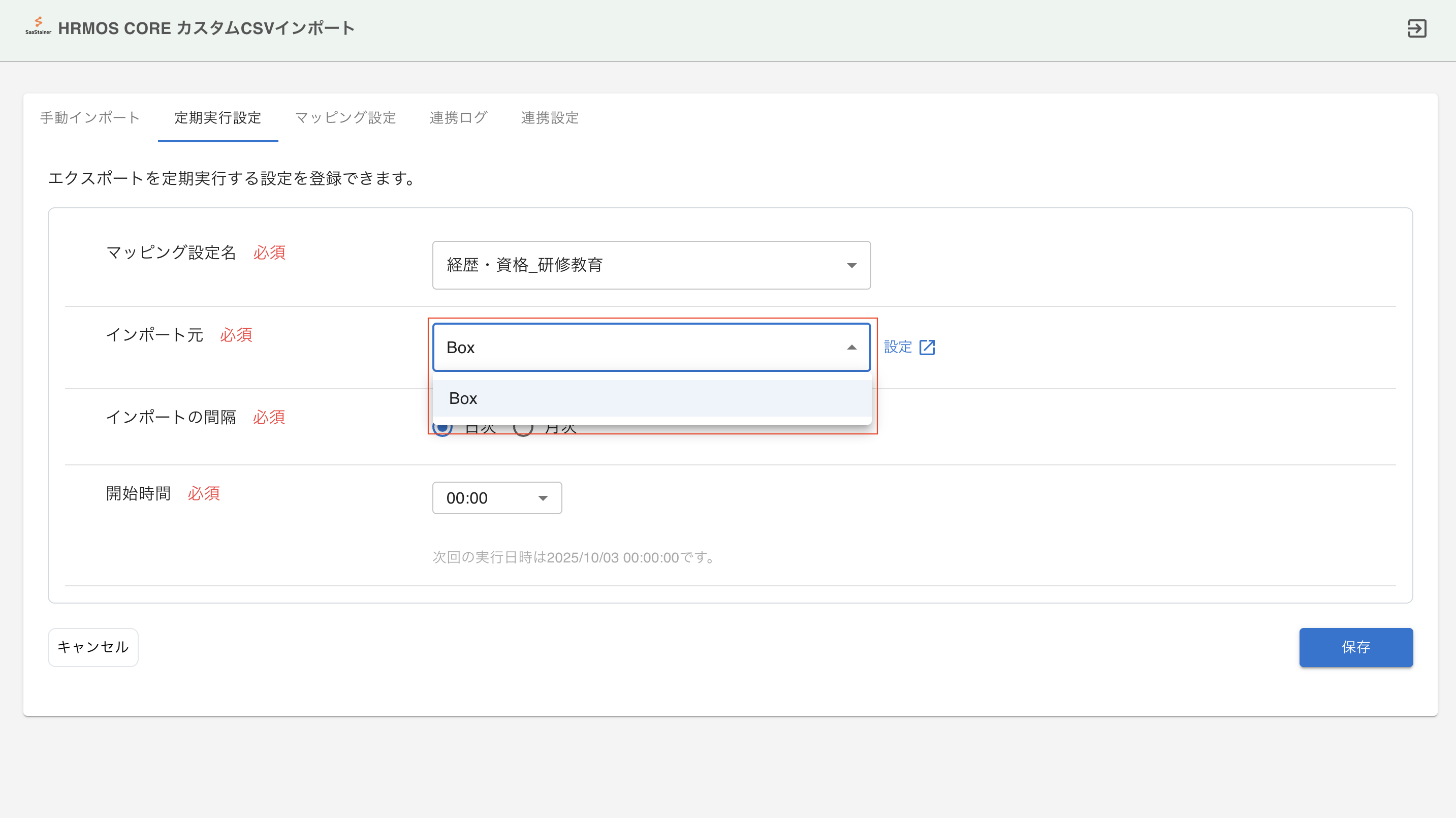
Task: Click the 開始時間 dropdown arrow icon
Action: (x=543, y=498)
